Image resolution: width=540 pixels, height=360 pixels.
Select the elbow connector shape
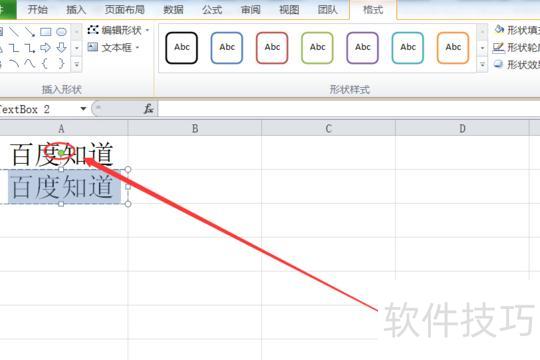14,48
